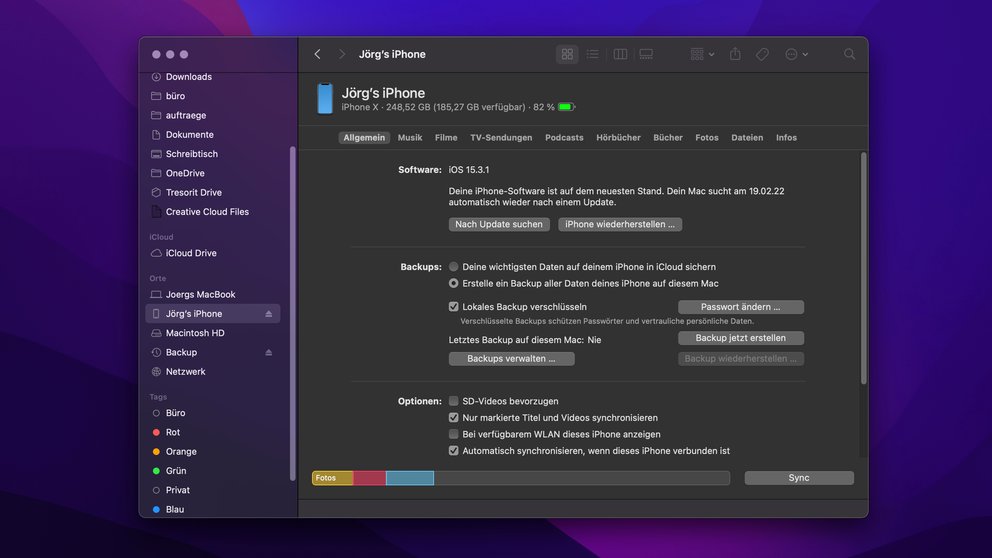Screen dimensions: 992x558
Task: Switch to the Musik tab
Action: 410,137
